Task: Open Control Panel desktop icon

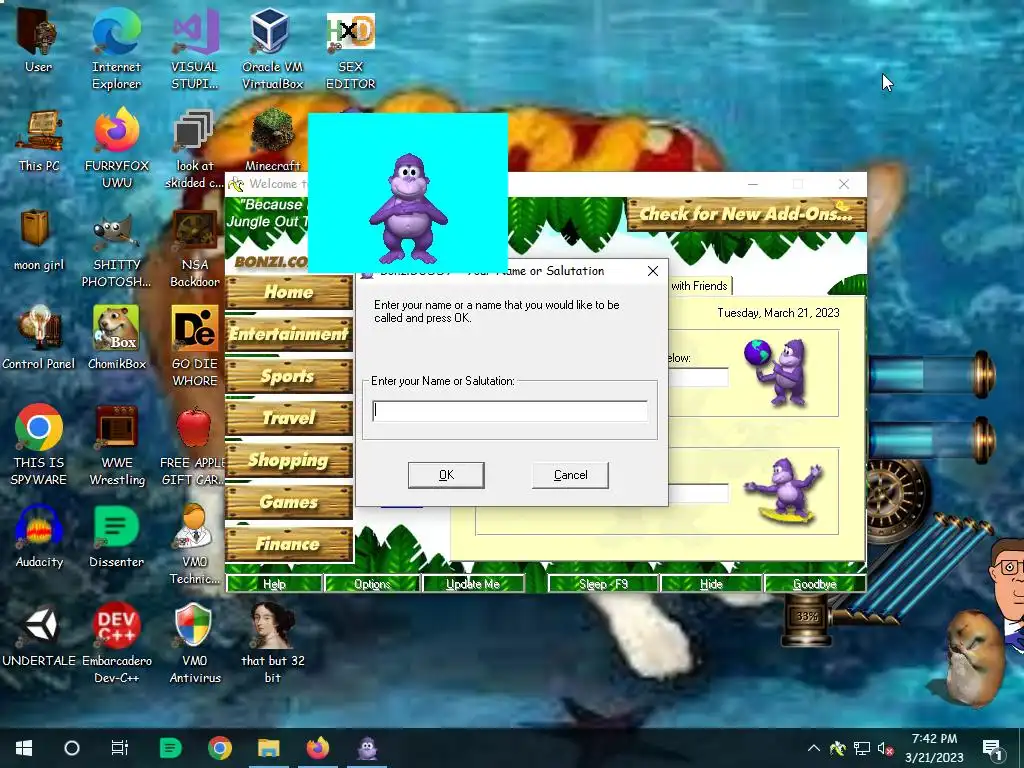Action: coord(39,338)
